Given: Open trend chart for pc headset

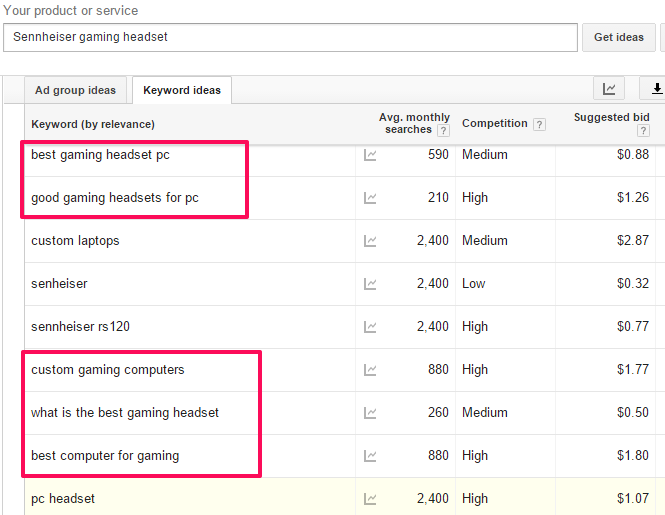Looking at the screenshot, I should (370, 499).
